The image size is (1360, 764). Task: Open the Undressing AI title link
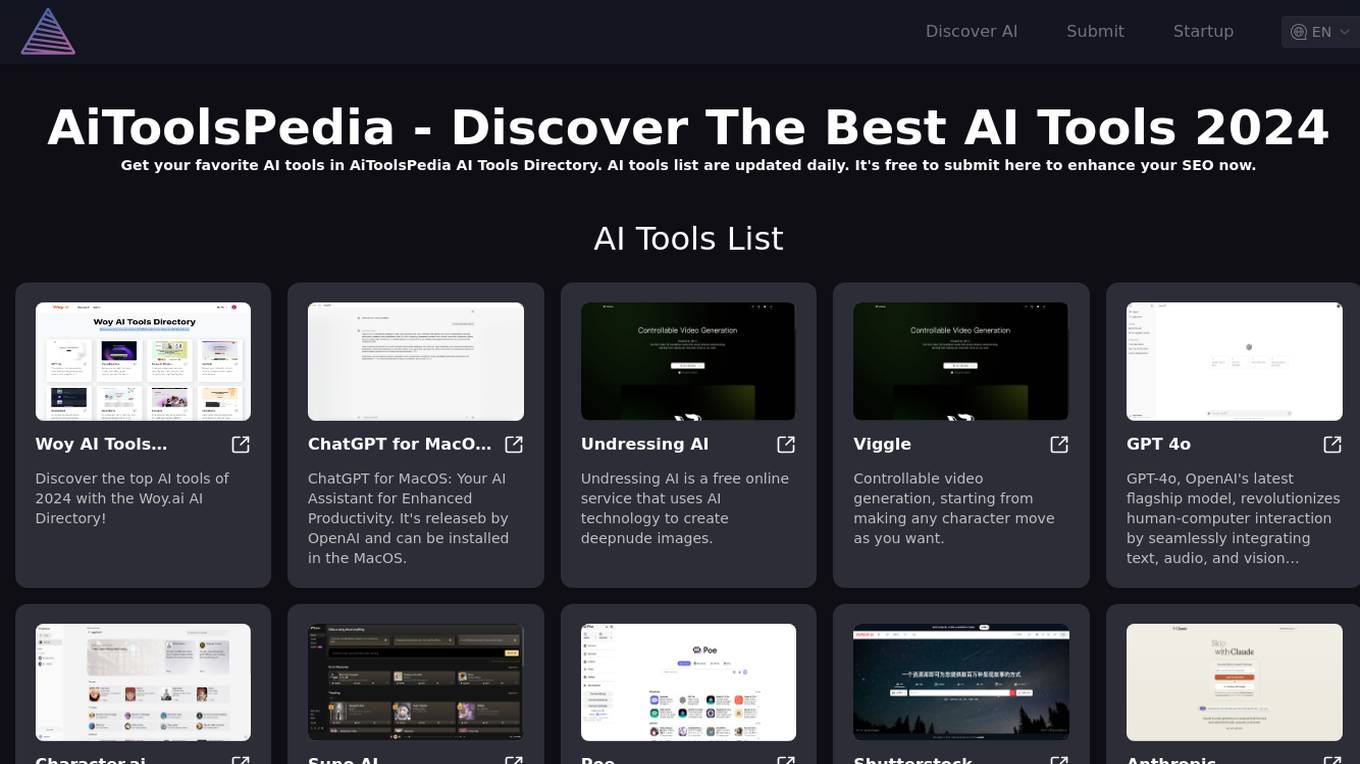645,444
